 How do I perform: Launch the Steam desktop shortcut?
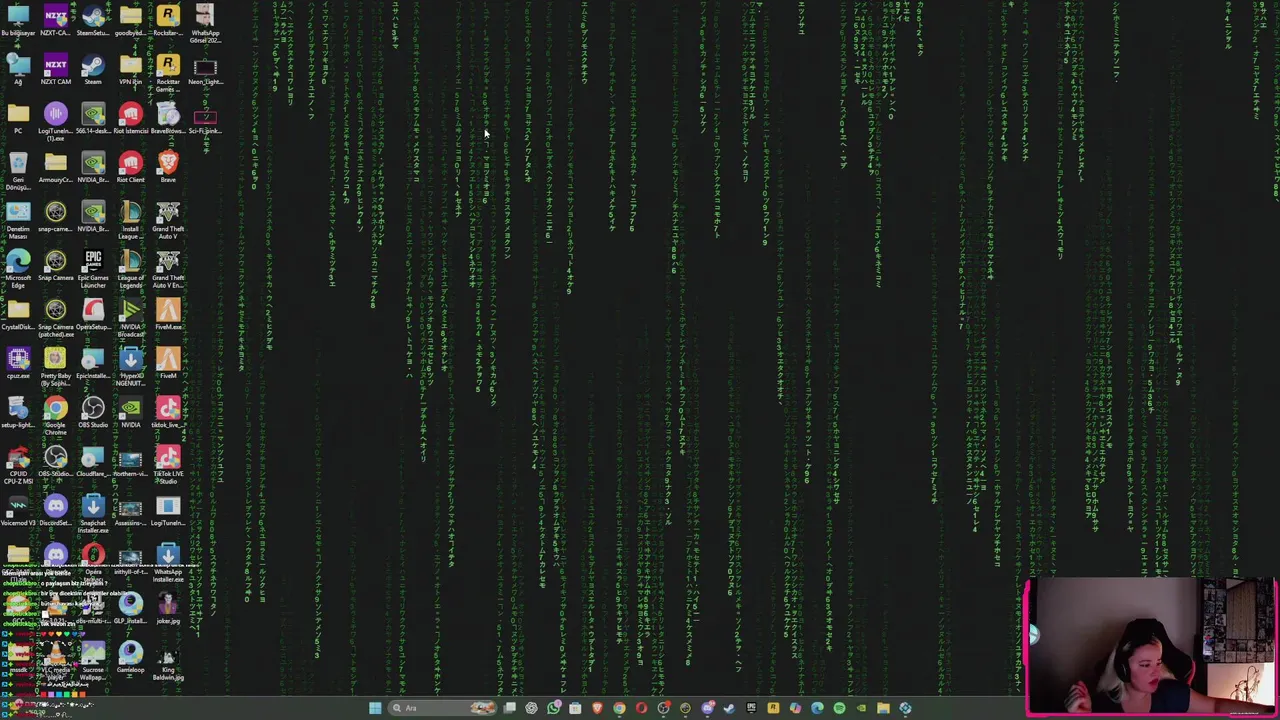pos(93,71)
